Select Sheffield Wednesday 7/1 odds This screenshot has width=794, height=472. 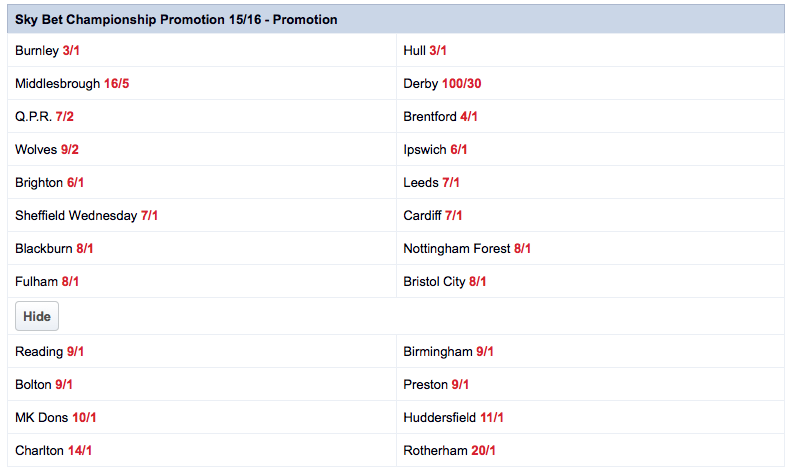[x=149, y=215]
